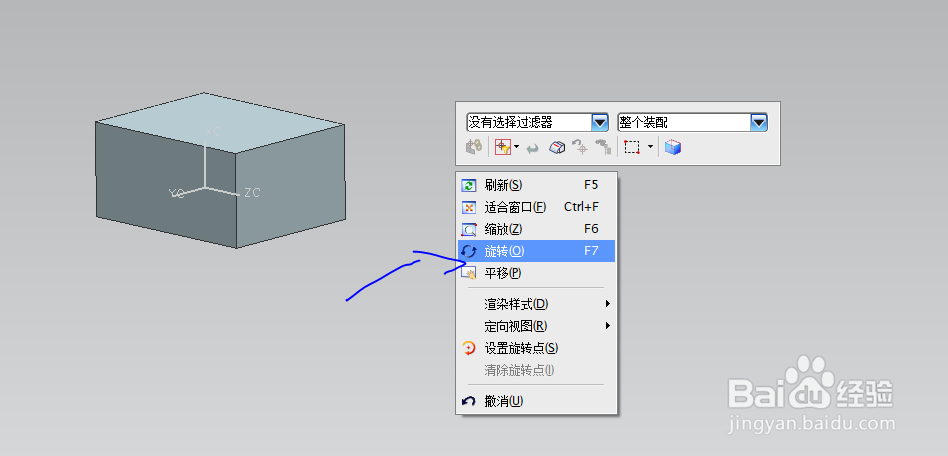
Task: Expand the 渲染样式(D) submenu
Action: point(536,304)
